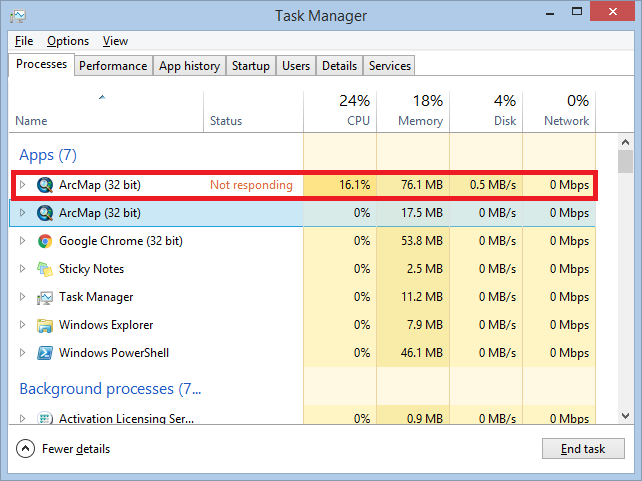The image size is (642, 481).
Task: Click the End task button
Action: (x=583, y=449)
